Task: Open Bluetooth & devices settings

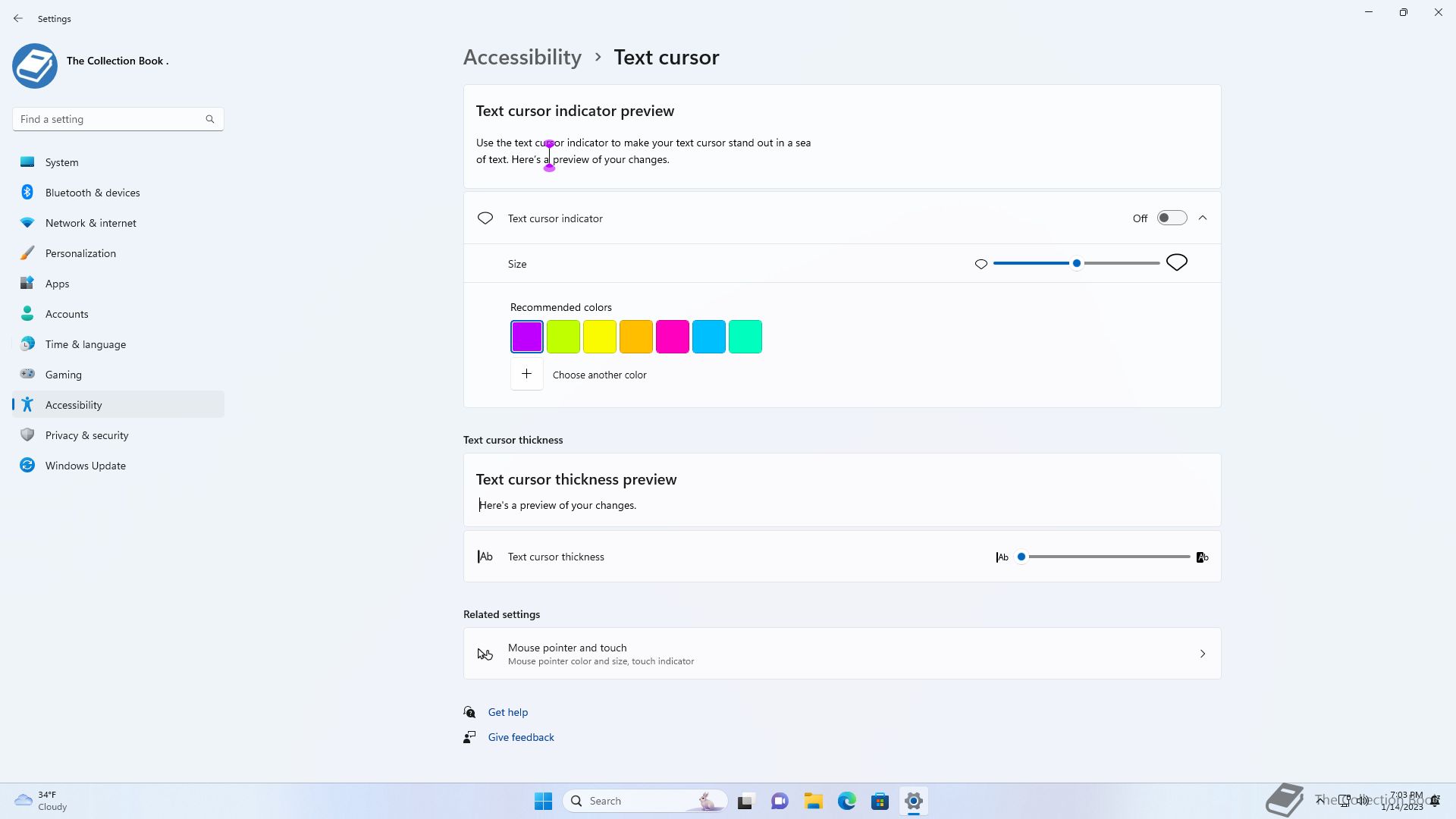Action: point(93,193)
